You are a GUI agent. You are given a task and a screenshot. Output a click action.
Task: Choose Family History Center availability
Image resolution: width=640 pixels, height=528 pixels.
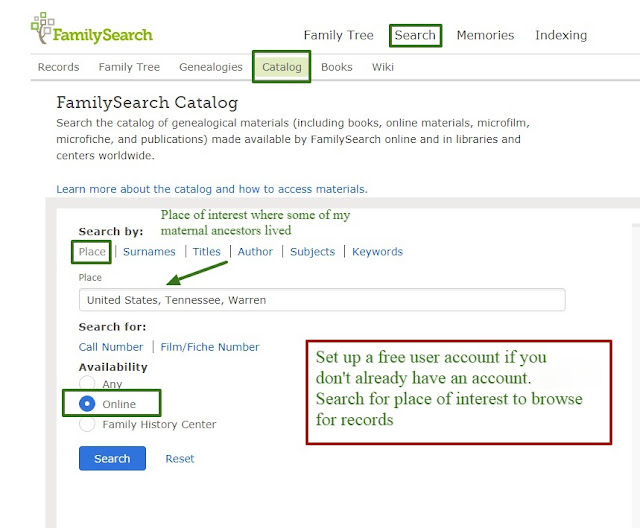point(87,424)
